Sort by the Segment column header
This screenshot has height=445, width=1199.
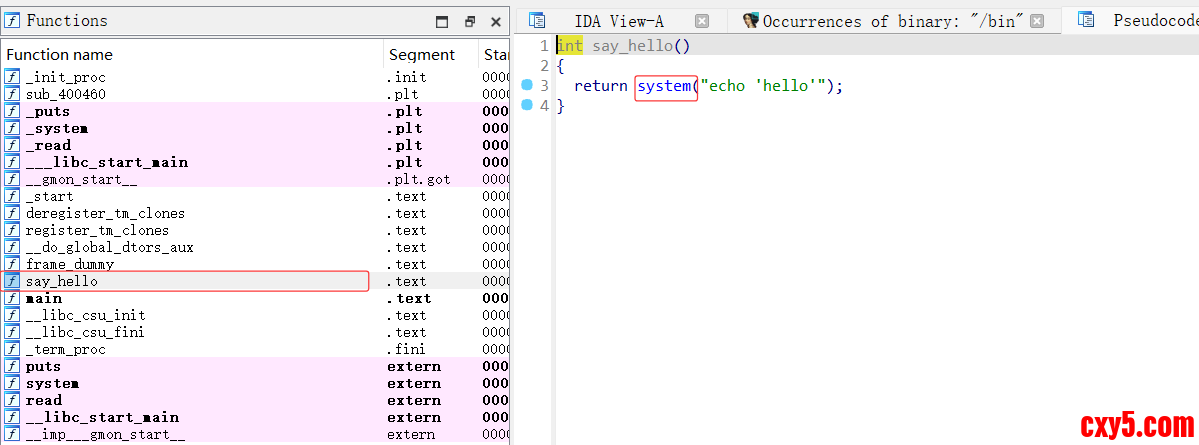[x=421, y=55]
